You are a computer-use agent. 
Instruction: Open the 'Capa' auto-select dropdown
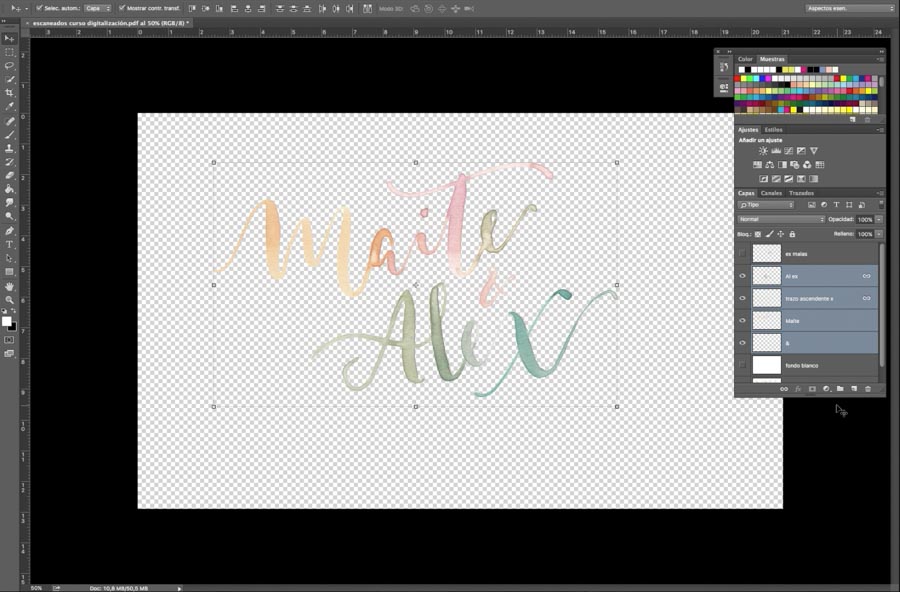(97, 8)
